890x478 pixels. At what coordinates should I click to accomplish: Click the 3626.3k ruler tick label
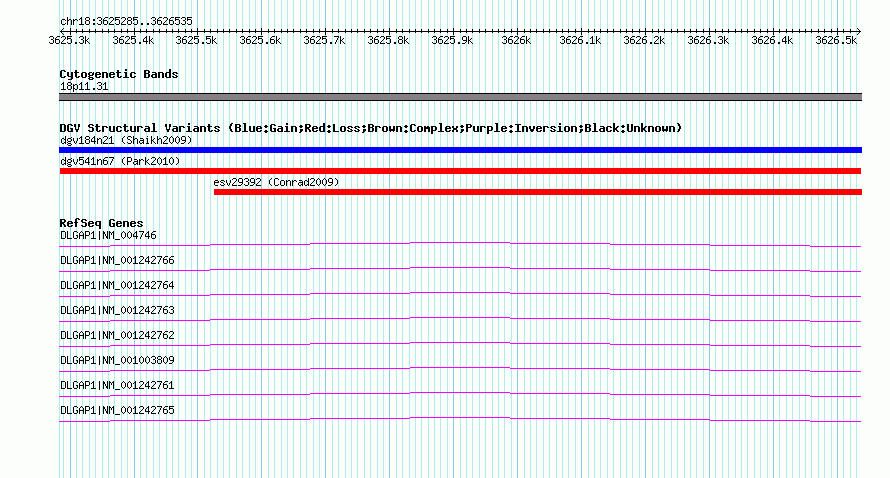point(708,40)
